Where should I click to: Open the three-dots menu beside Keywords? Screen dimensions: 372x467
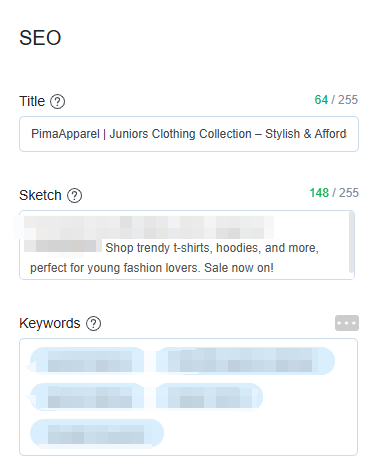click(x=347, y=323)
